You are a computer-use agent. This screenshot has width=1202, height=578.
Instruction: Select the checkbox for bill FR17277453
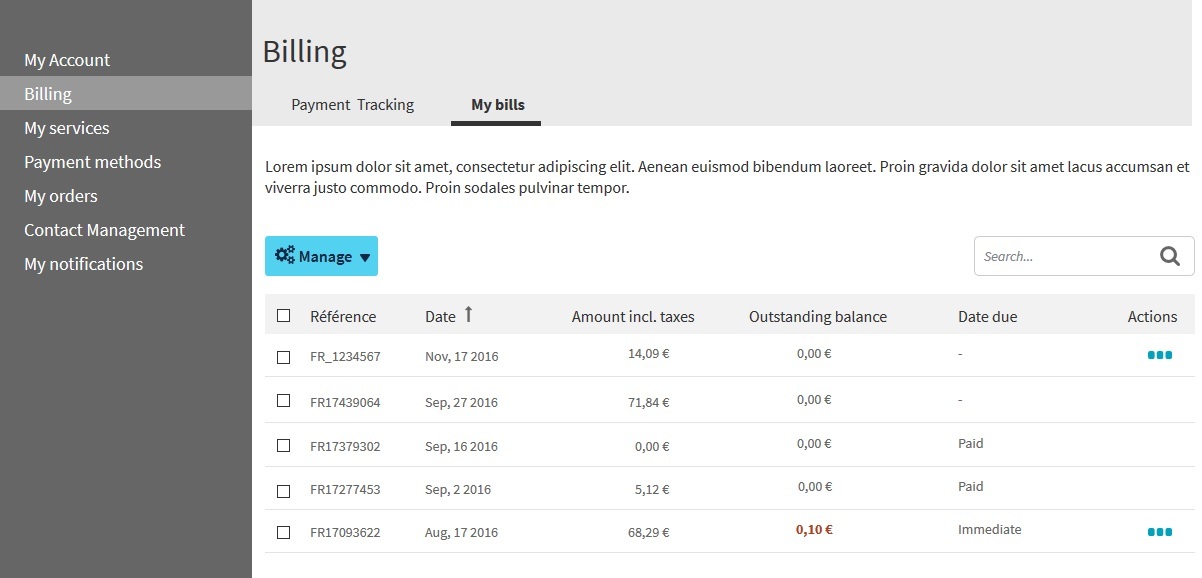click(x=284, y=491)
